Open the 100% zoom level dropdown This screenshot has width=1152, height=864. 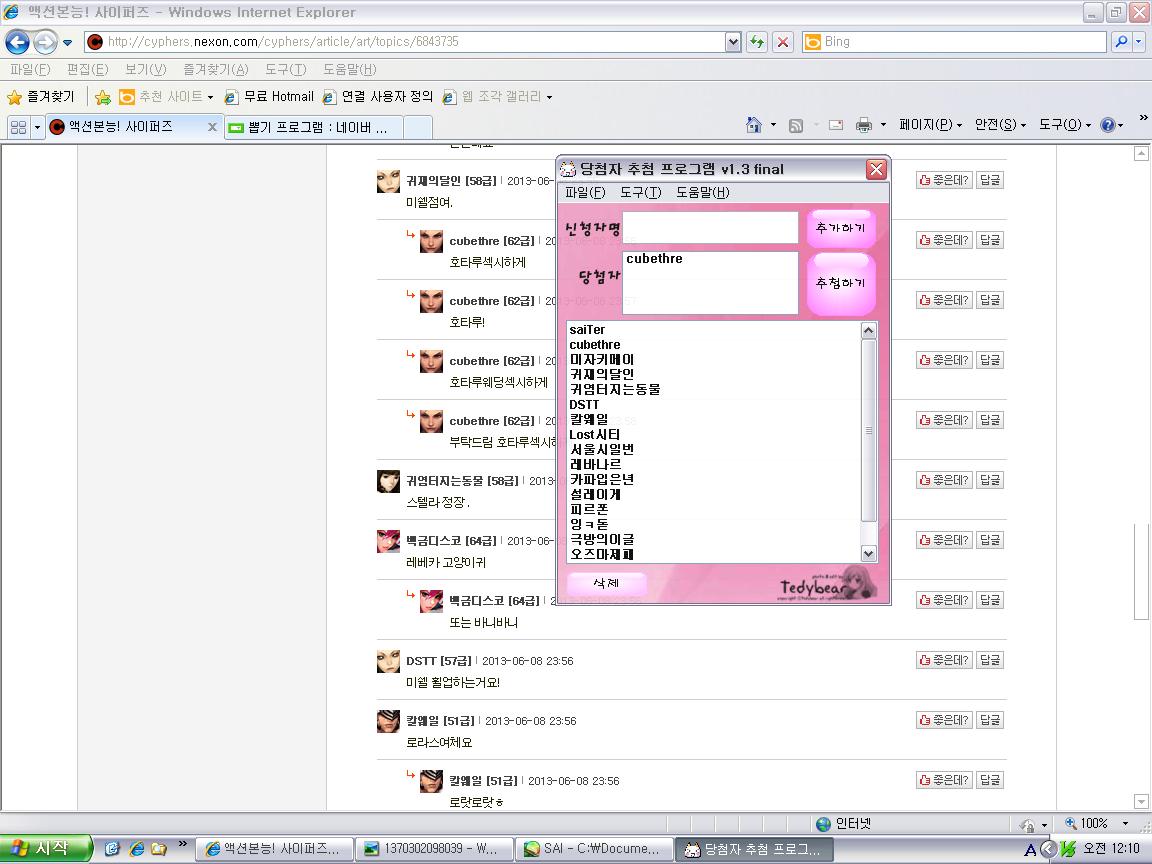coord(1125,824)
